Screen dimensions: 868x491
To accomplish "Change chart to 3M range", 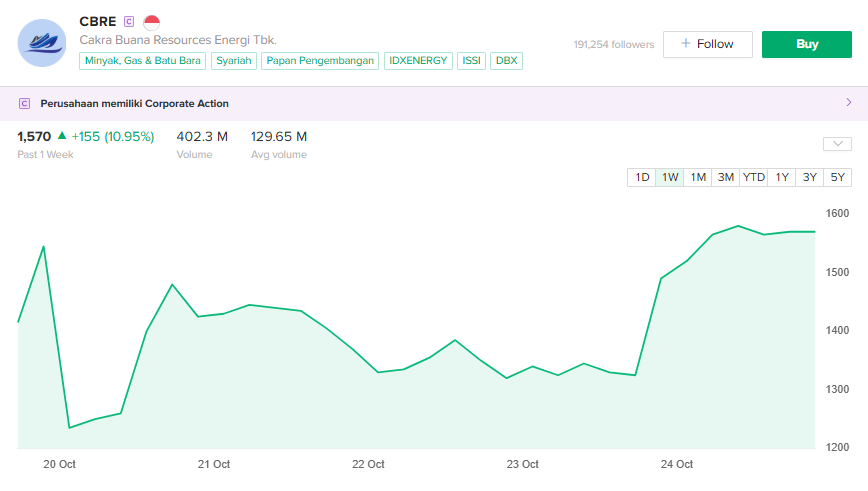I will (x=726, y=177).
